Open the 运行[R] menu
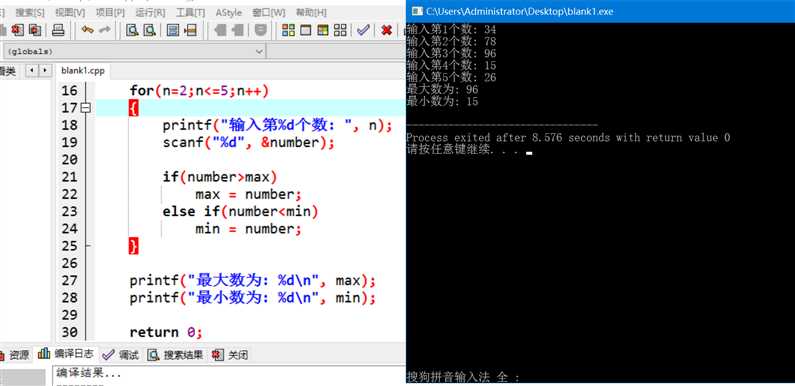This screenshot has height=386, width=795. click(150, 12)
